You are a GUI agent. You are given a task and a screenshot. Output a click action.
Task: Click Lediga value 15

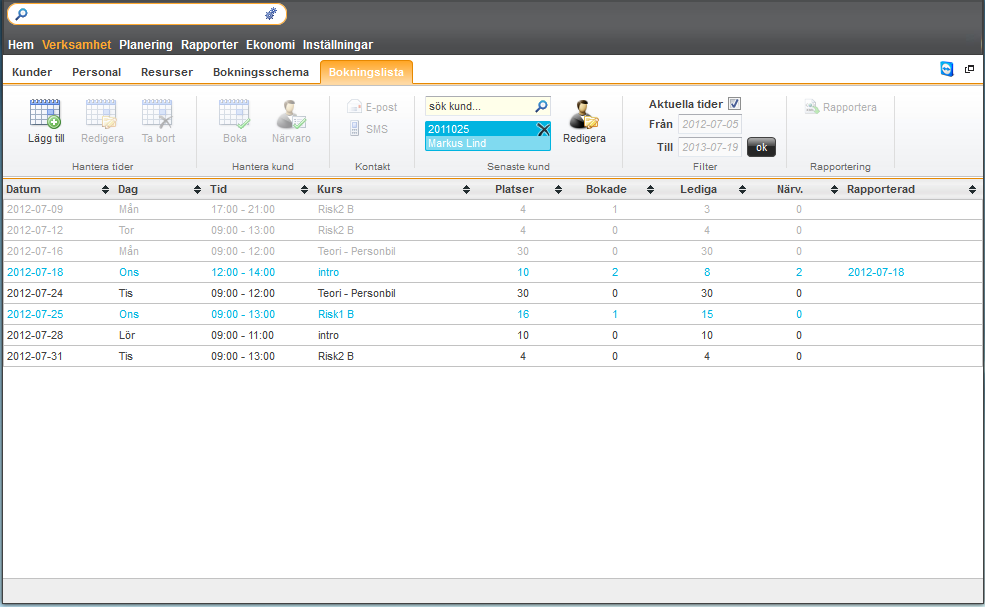tap(707, 314)
